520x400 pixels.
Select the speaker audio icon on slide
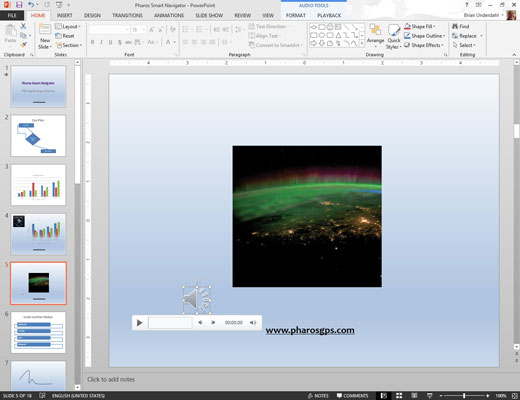pos(197,300)
